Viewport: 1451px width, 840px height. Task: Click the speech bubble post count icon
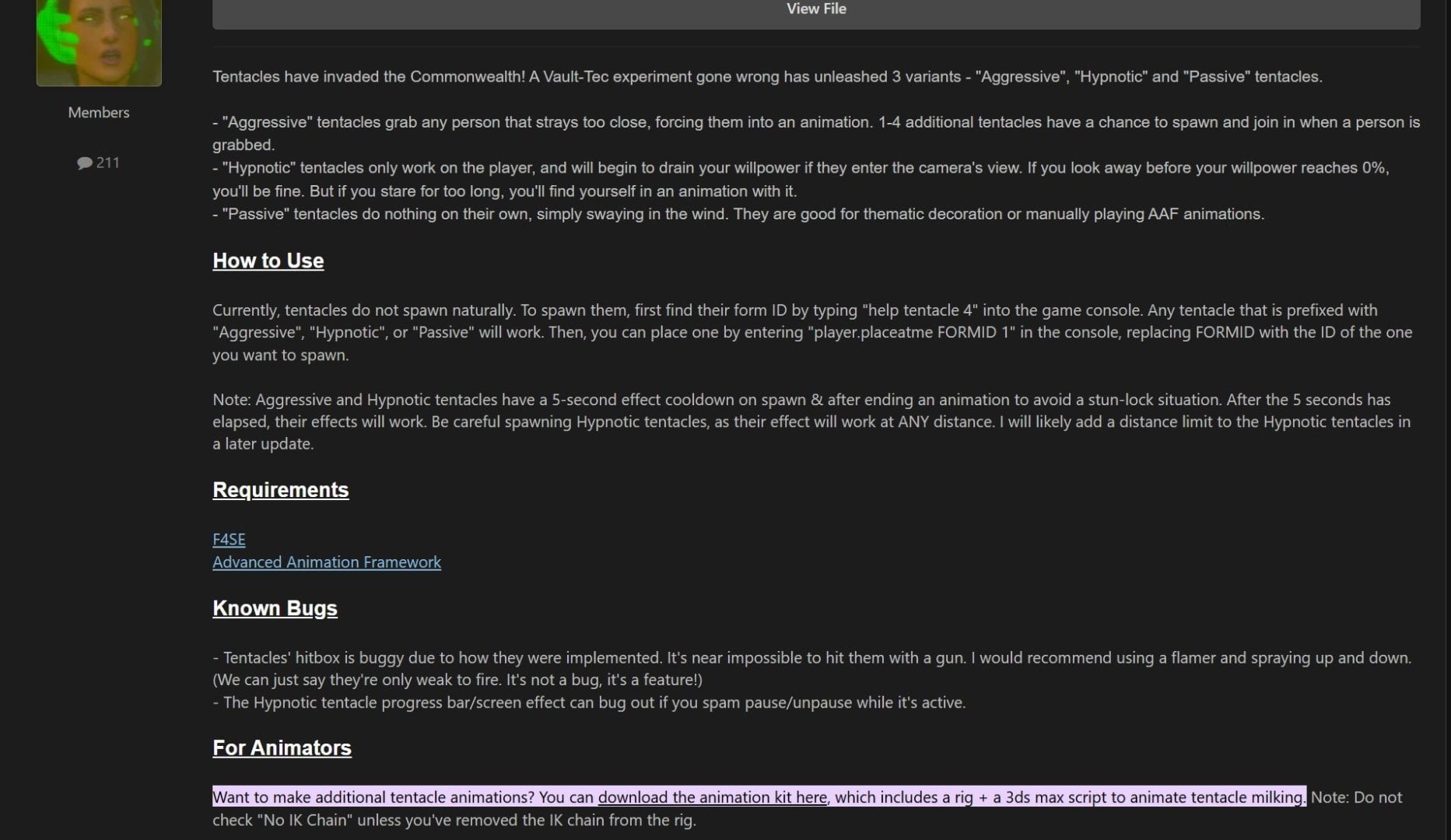[85, 163]
